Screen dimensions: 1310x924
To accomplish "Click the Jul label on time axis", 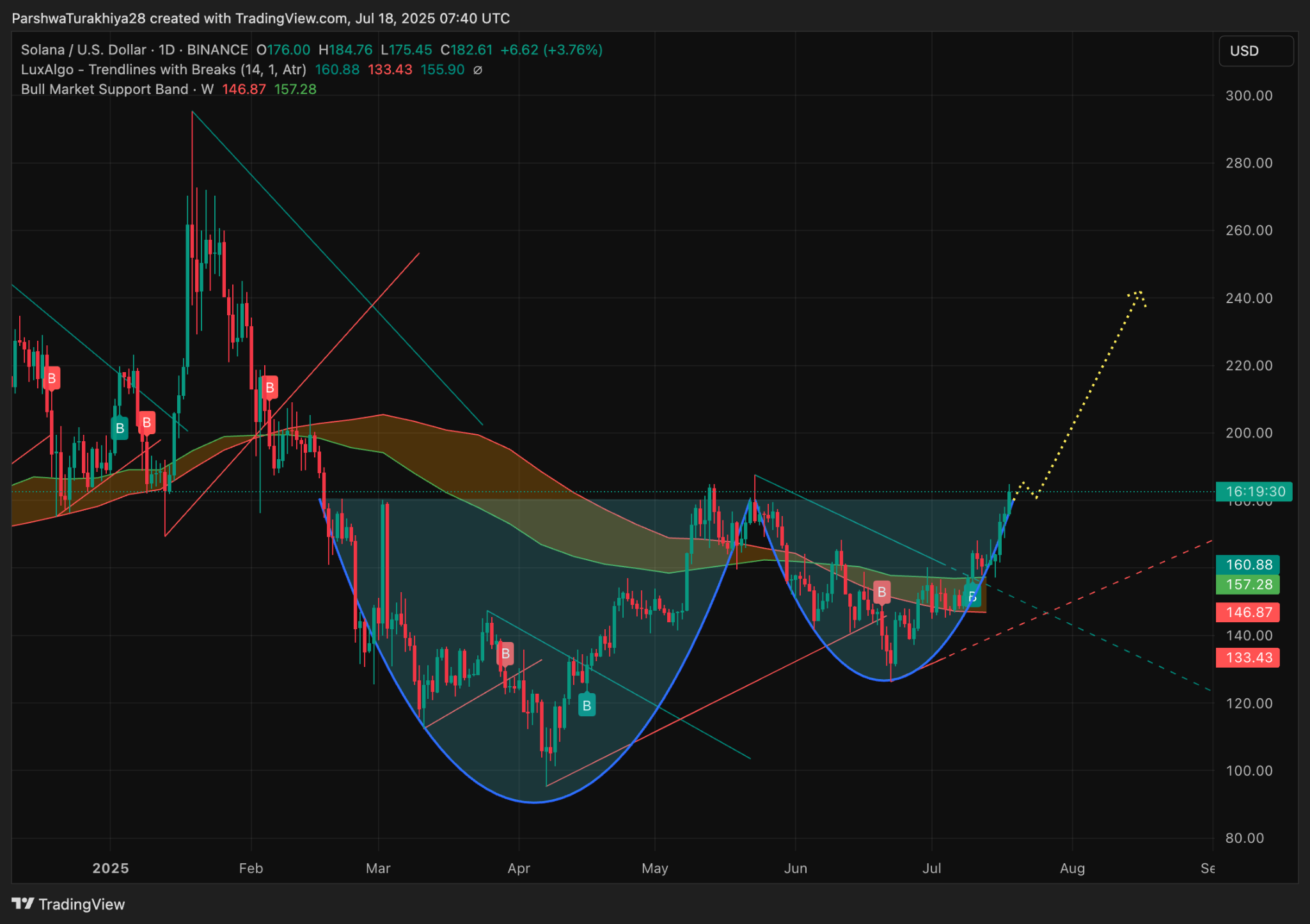I will (932, 868).
